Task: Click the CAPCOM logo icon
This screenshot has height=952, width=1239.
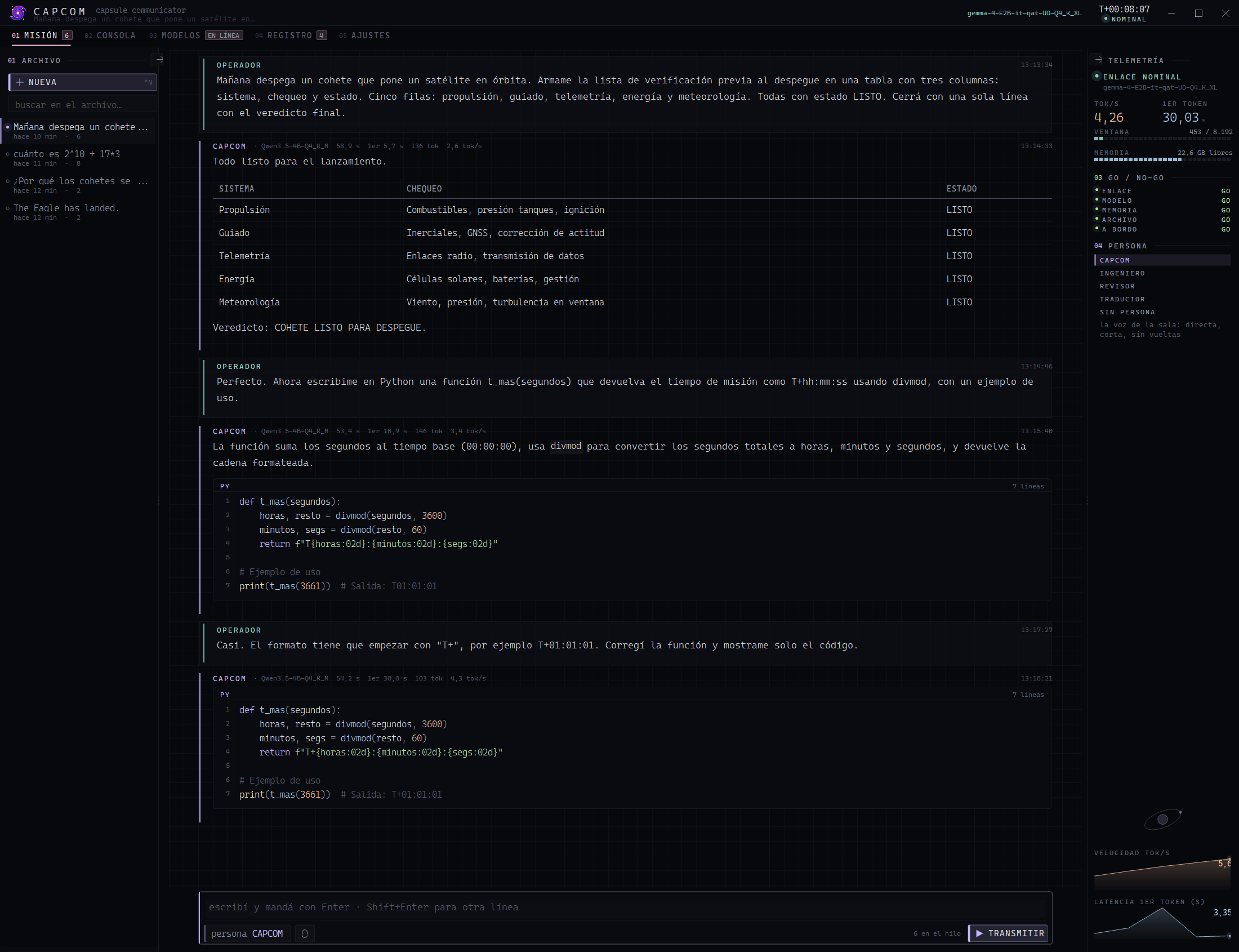Action: (x=17, y=12)
